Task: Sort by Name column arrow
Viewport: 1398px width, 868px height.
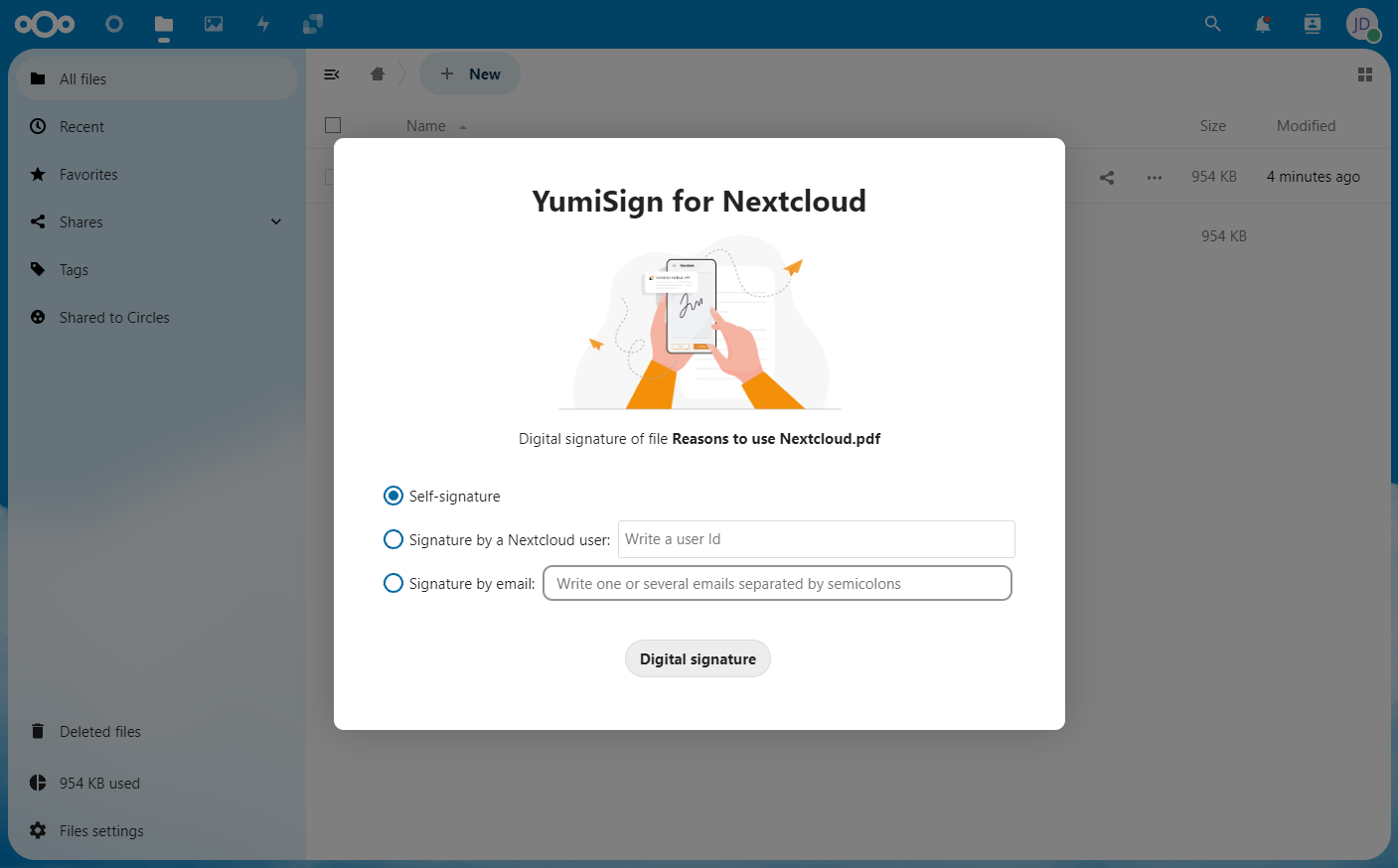Action: [463, 127]
